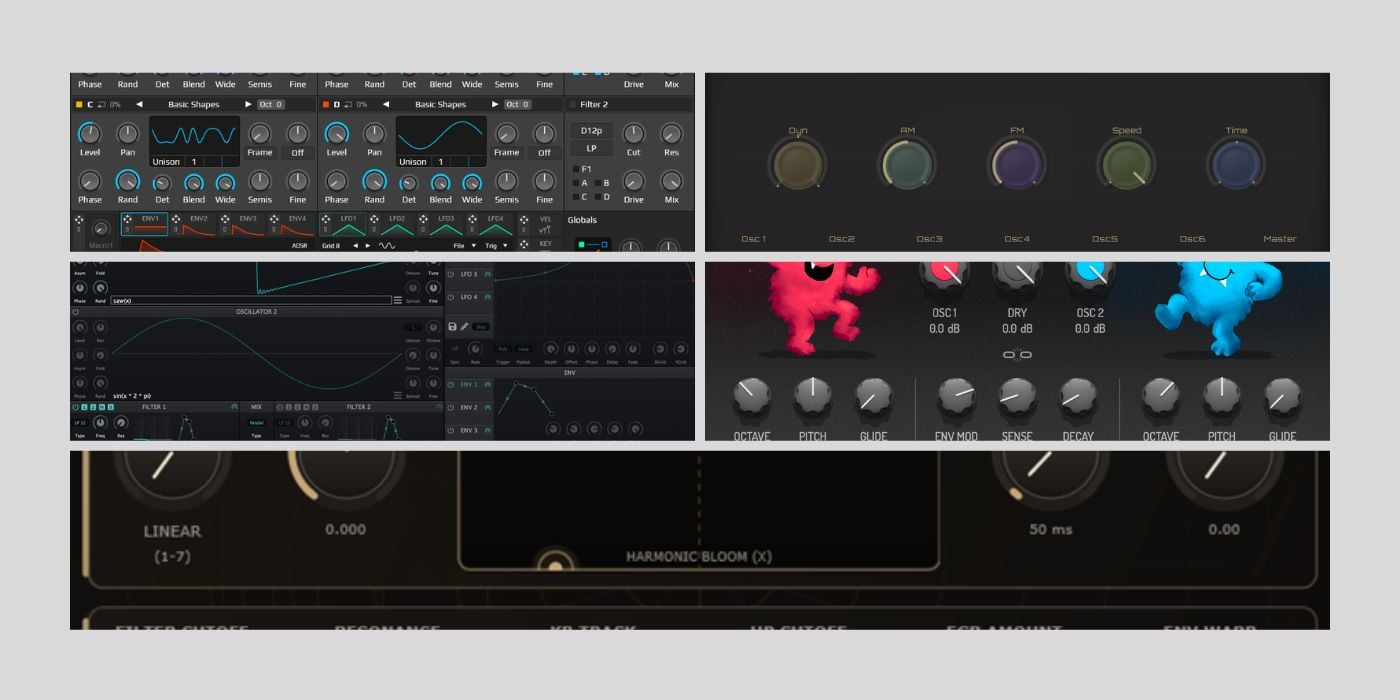1400x700 pixels.
Task: Toggle the chain link icon under DRY
Action: coord(1017,355)
